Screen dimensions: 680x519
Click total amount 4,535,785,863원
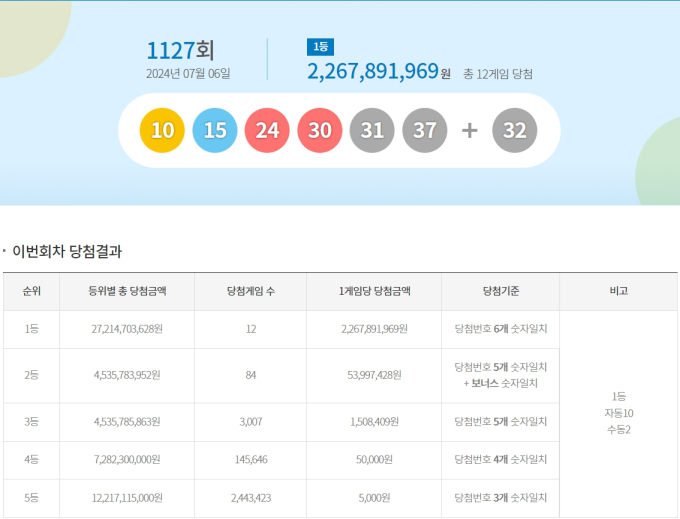pos(127,421)
